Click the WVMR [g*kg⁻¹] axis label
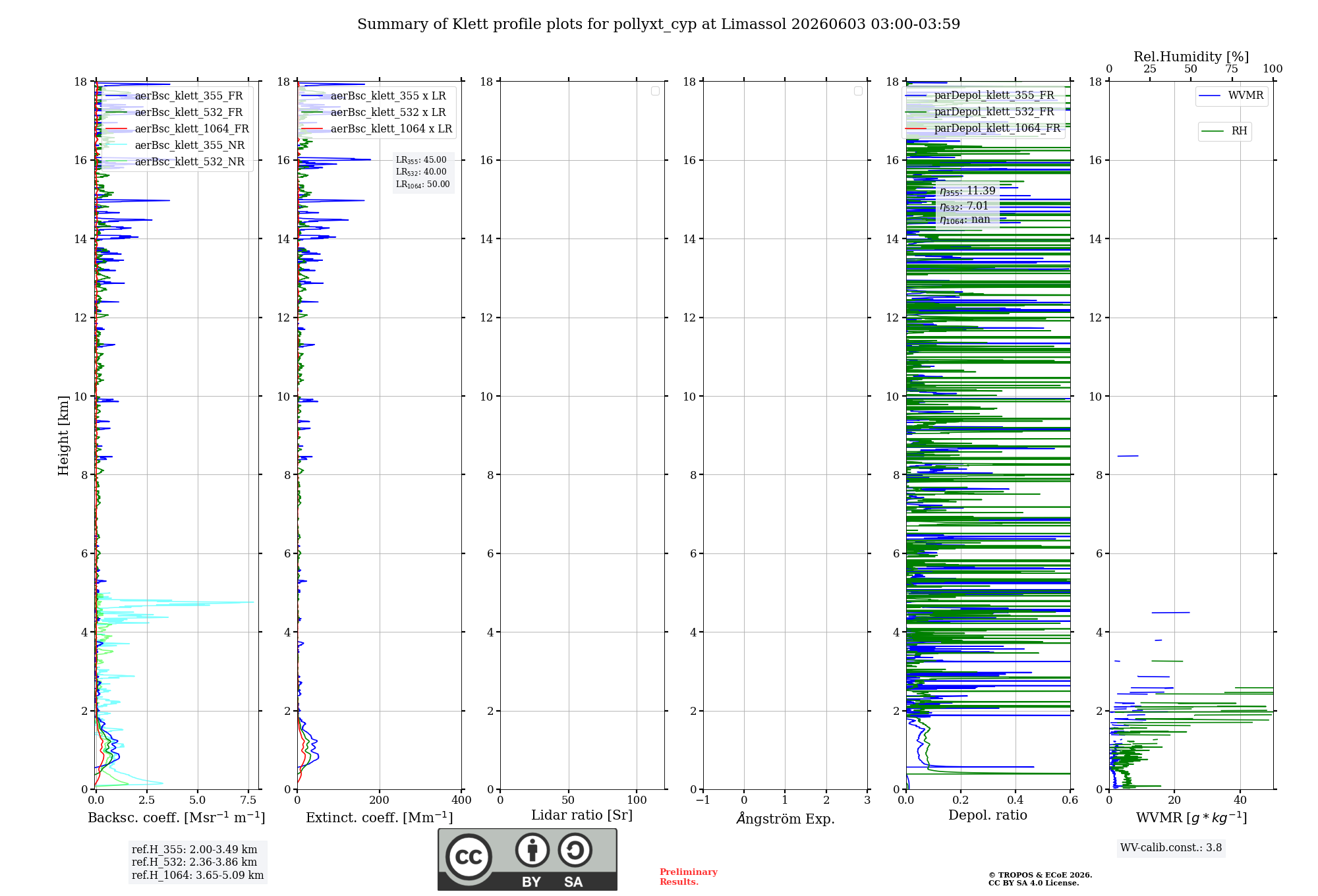This screenshot has width=1318, height=896. tap(1191, 818)
